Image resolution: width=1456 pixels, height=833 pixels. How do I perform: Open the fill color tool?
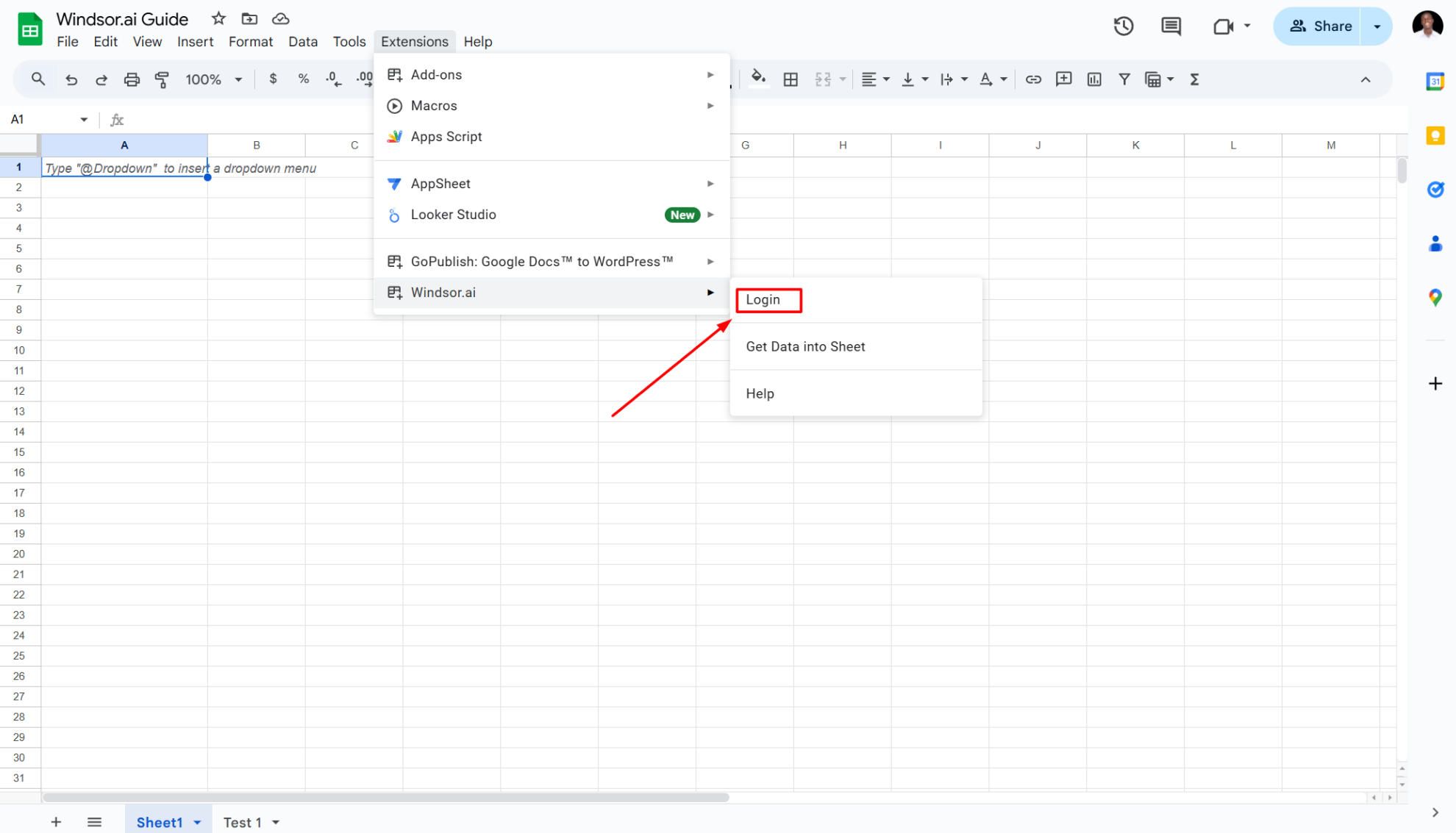pos(758,78)
